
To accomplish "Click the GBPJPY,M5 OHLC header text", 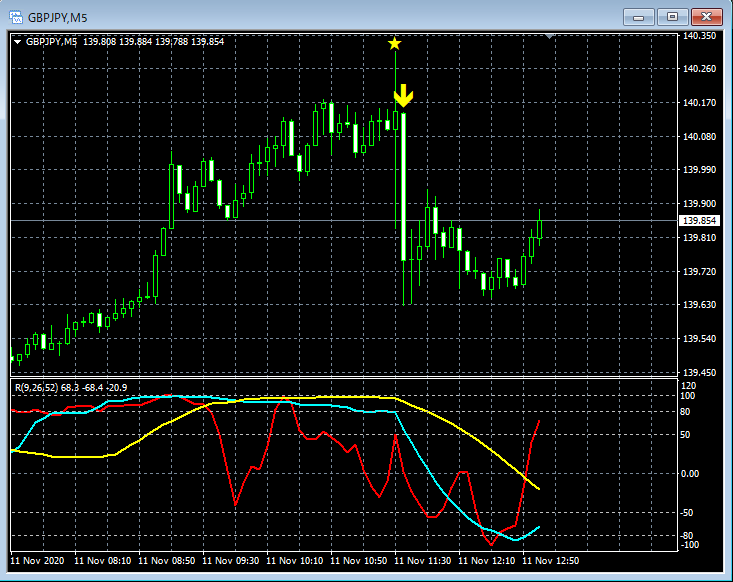I will click(x=125, y=42).
